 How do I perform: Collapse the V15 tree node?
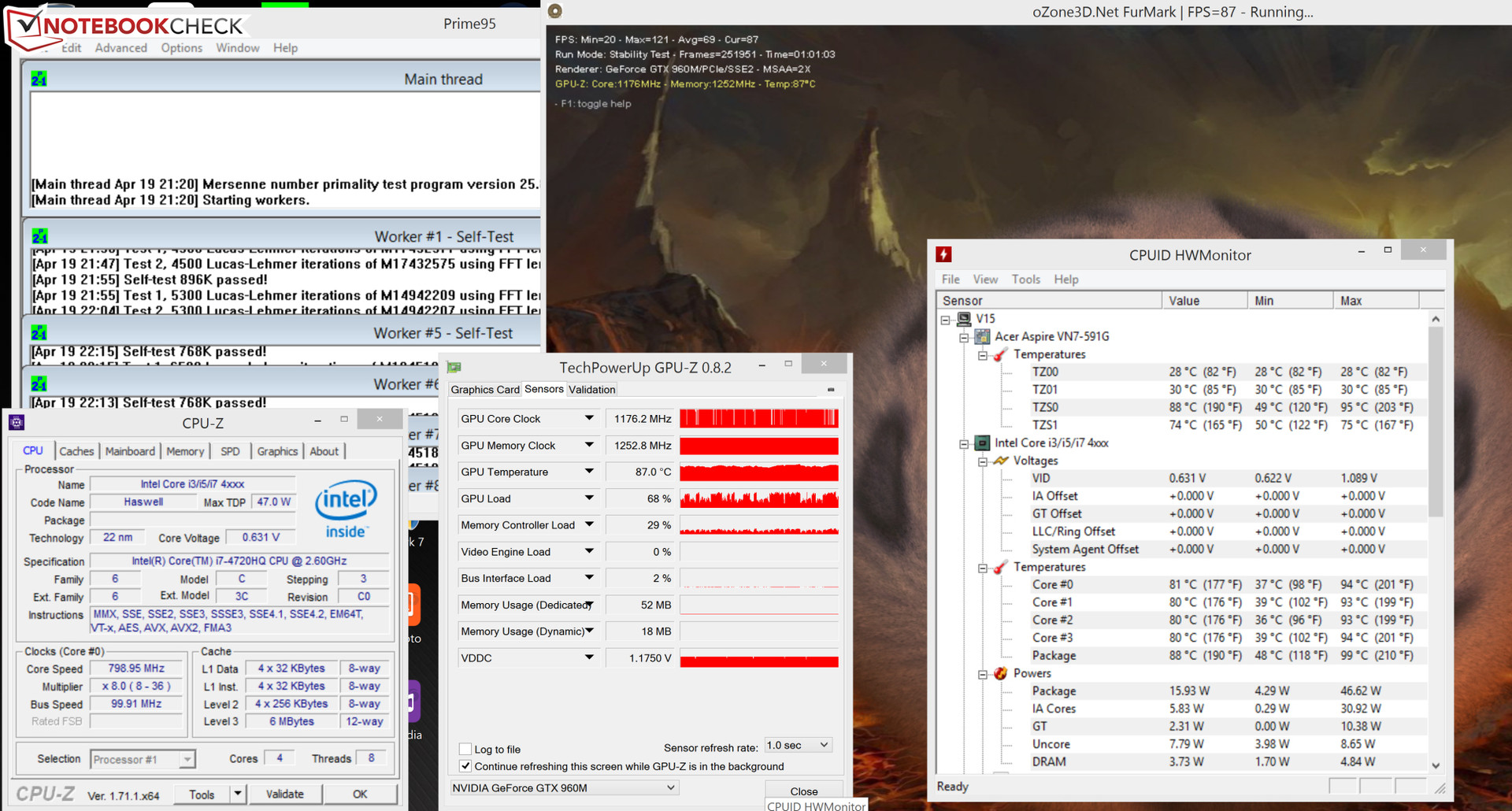pyautogui.click(x=945, y=320)
